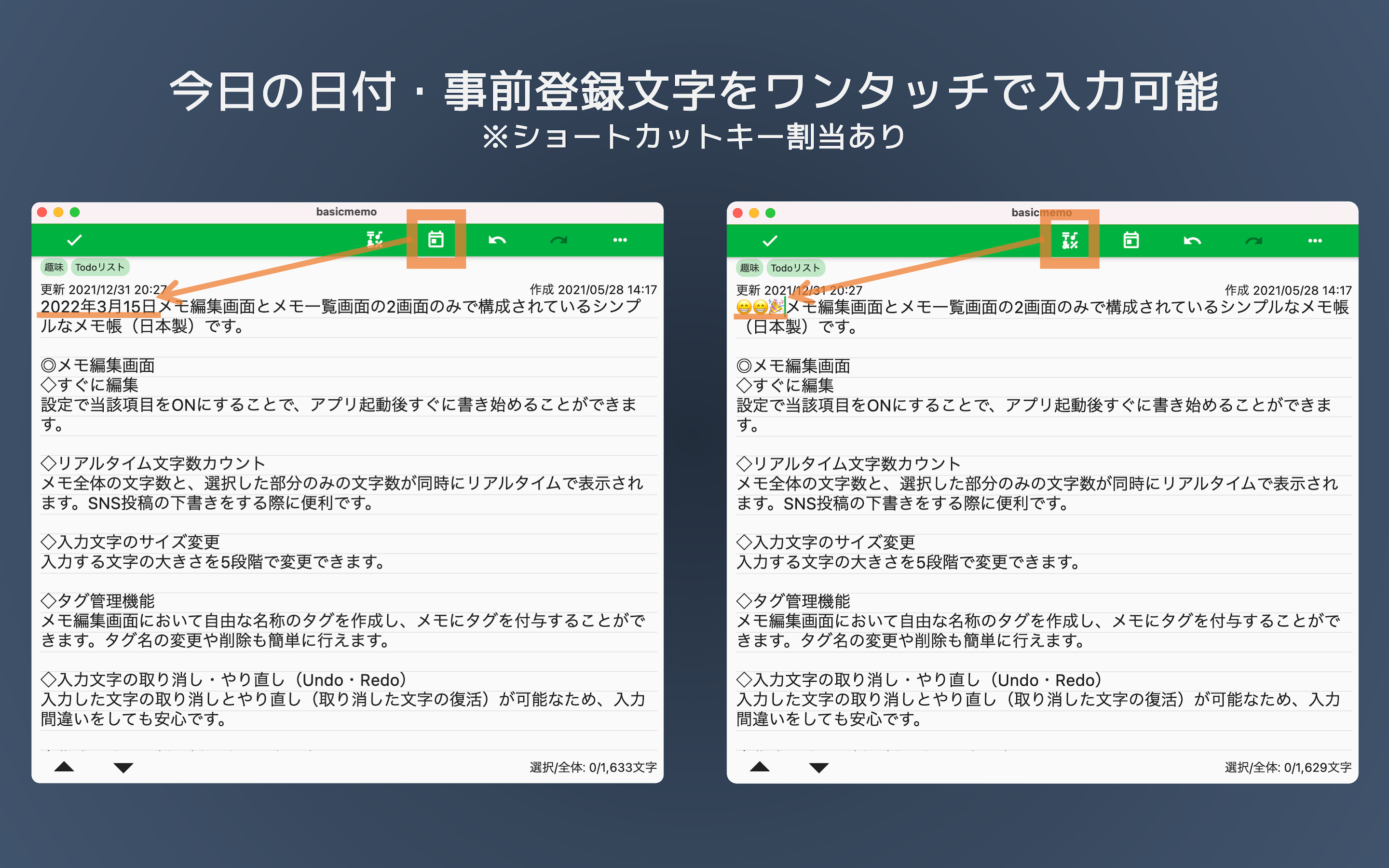Undo last input in right window
Screen dimensions: 1389x868
click(1192, 241)
